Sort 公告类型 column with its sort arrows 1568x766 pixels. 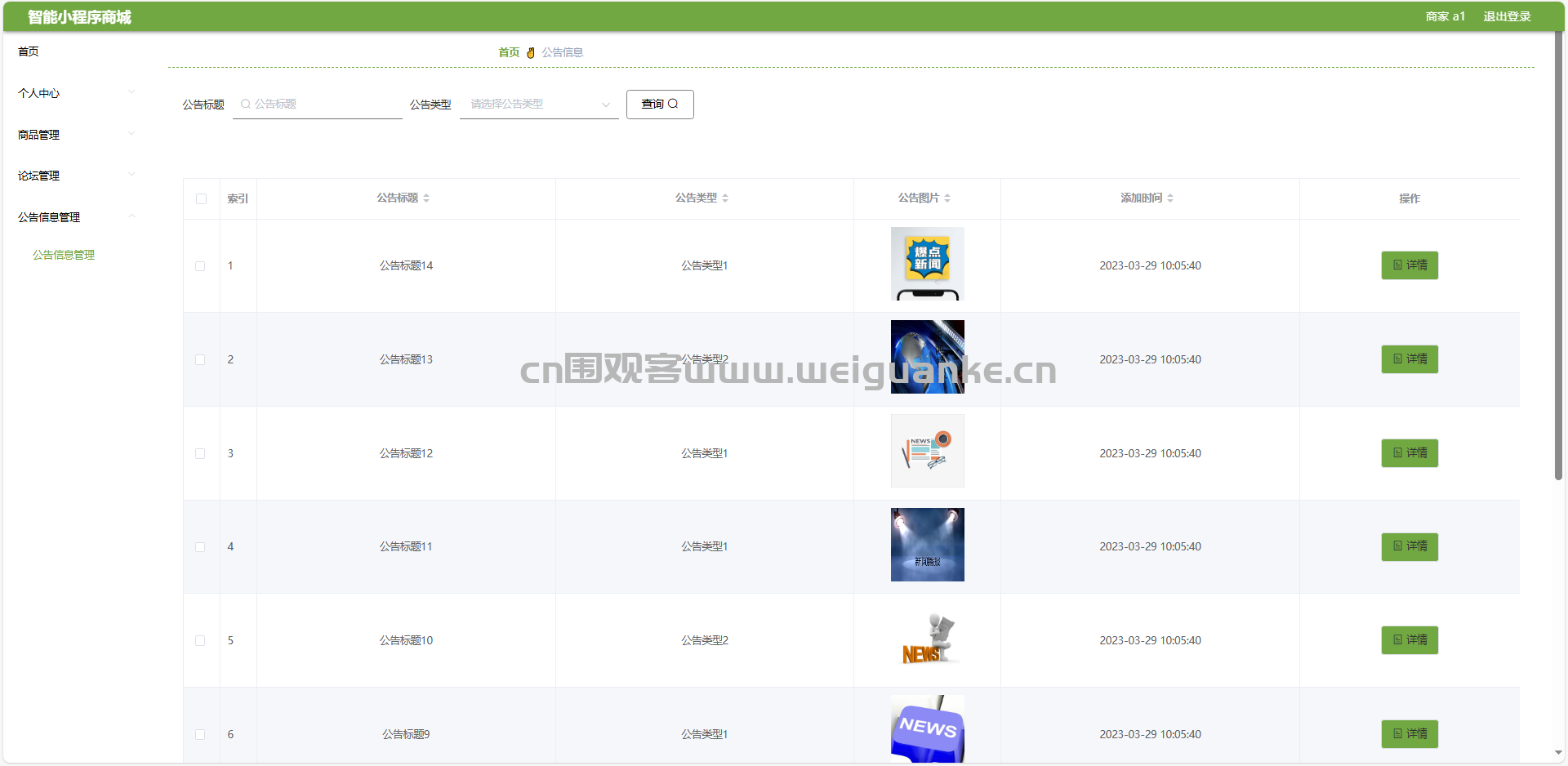[x=725, y=198]
